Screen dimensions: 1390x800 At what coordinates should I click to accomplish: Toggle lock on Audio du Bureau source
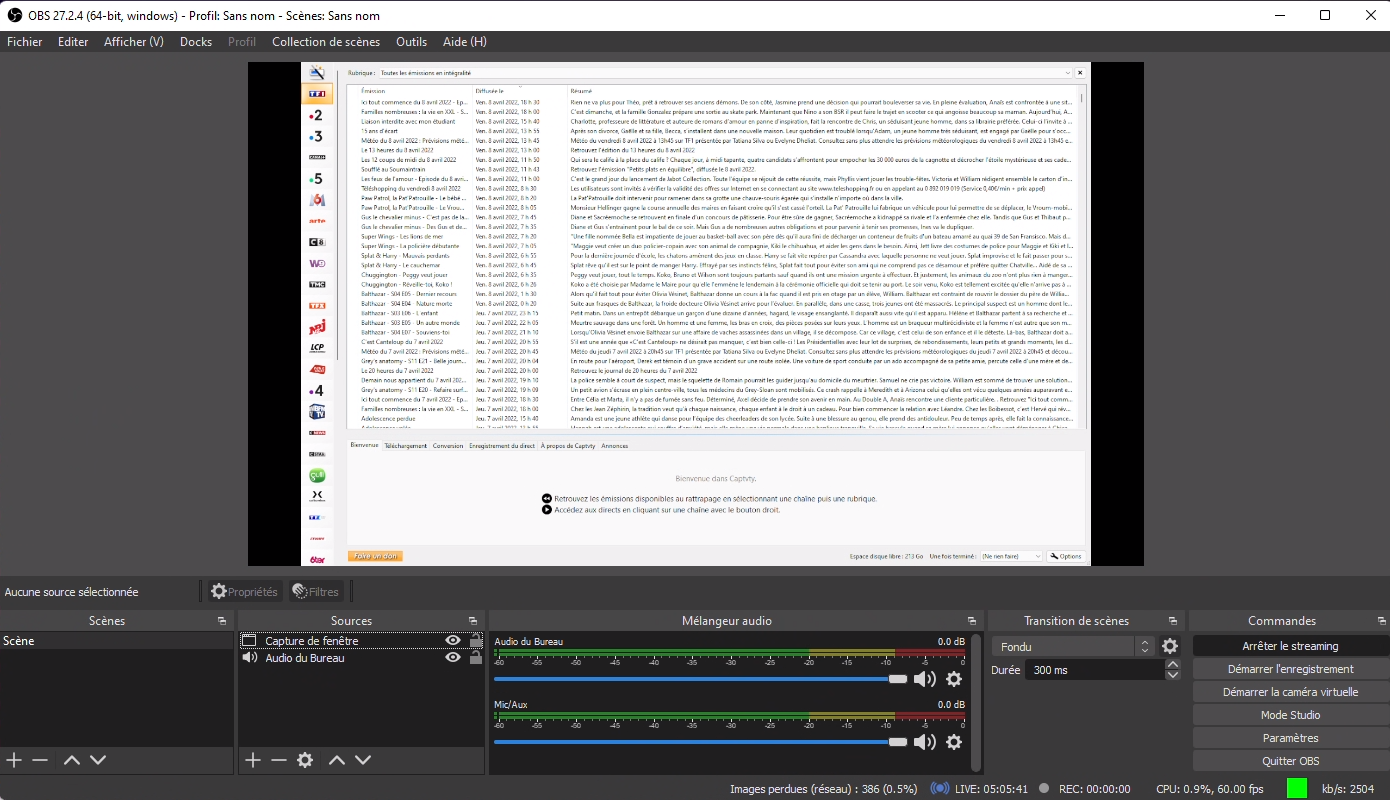[476, 658]
